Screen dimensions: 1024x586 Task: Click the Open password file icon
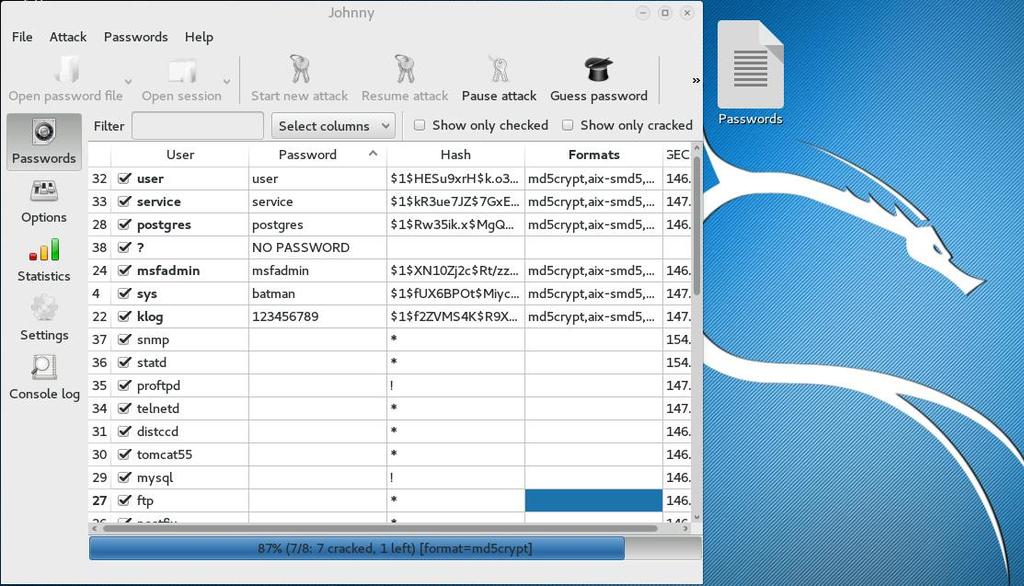(x=67, y=70)
